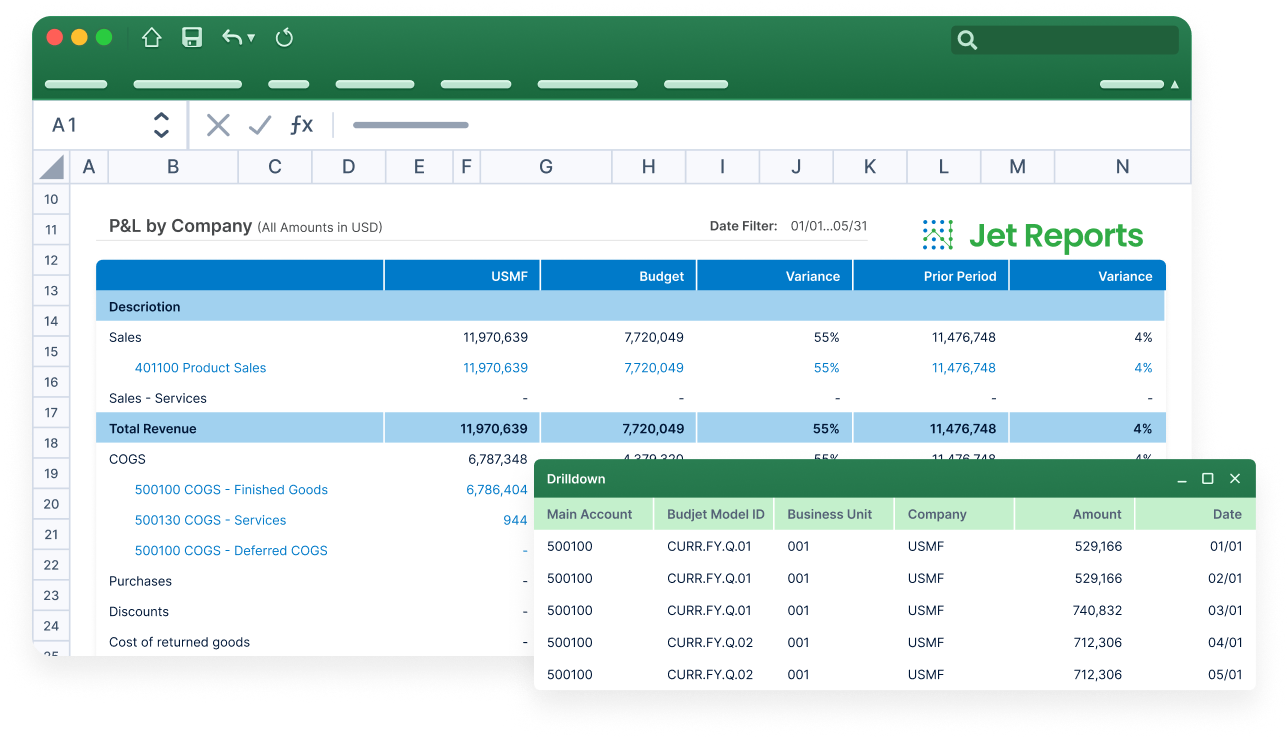Click the Amount column header in the Drilldown
Viewport: 1288px width, 739px height.
coord(1097,513)
